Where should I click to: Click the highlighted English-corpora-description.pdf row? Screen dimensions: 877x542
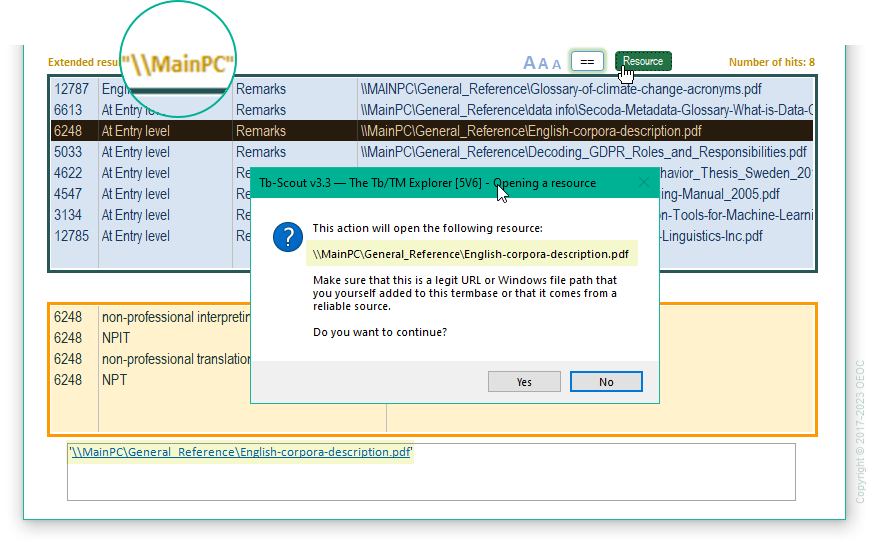pos(530,131)
